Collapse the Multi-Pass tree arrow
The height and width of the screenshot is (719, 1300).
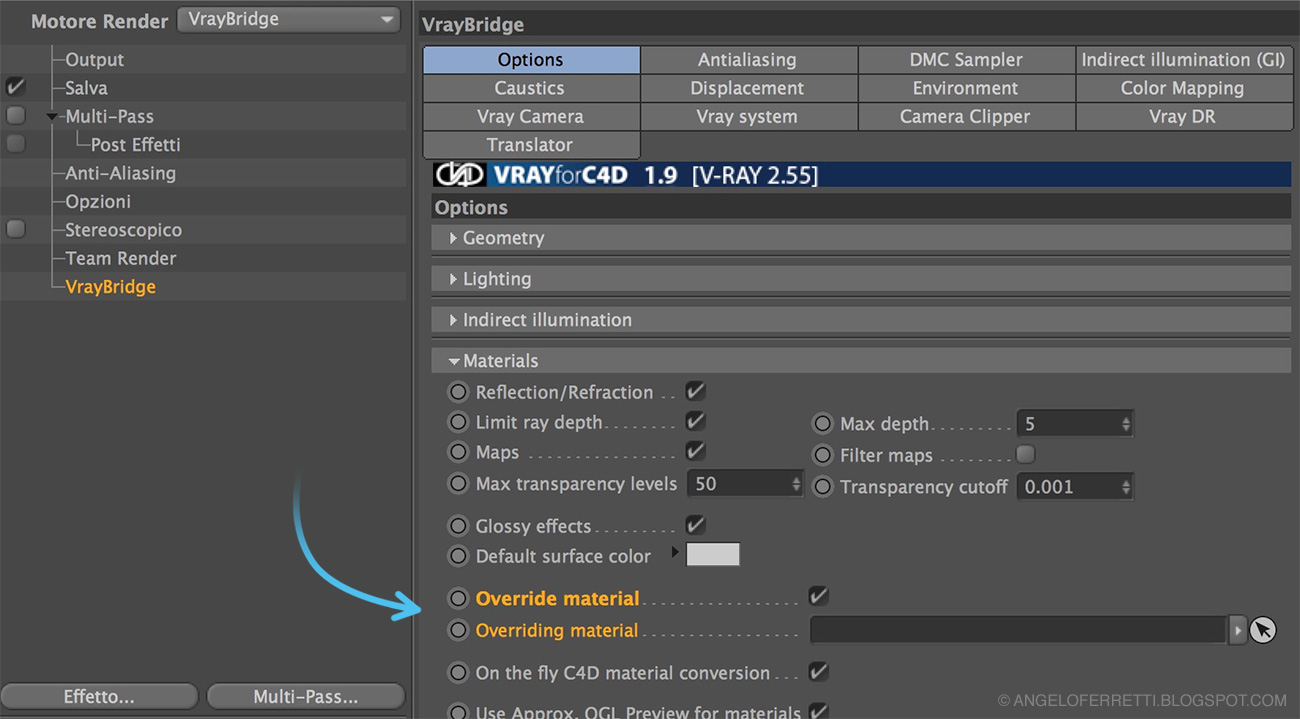52,117
